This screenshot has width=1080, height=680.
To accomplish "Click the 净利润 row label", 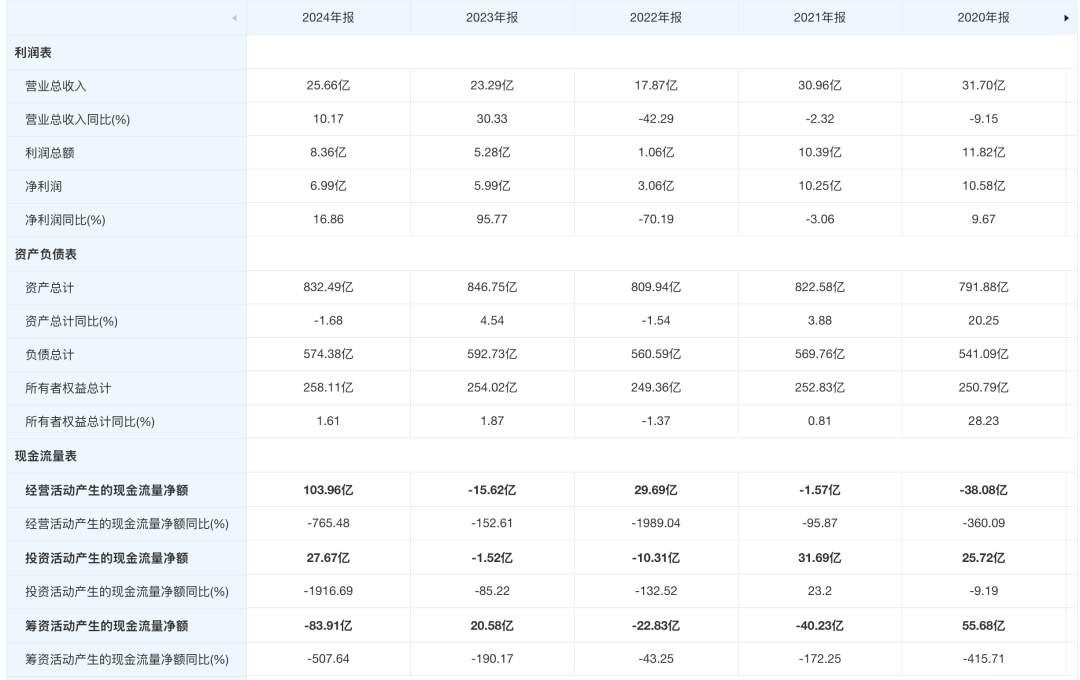I will coord(43,187).
